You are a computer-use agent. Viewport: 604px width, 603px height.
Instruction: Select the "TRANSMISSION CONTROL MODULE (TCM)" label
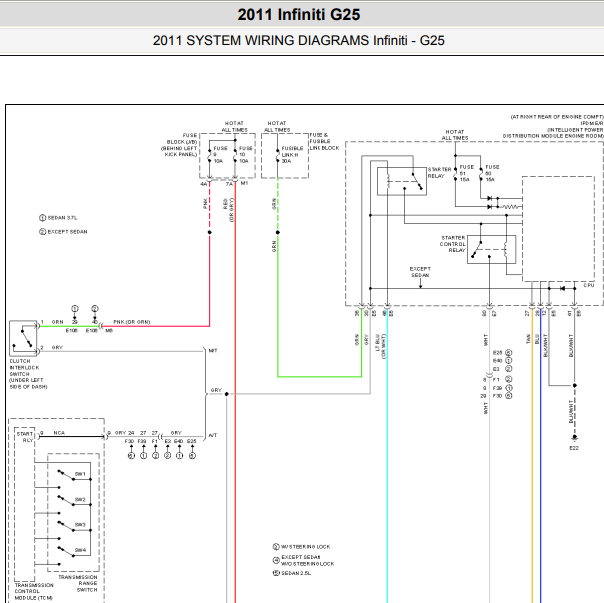click(34, 591)
